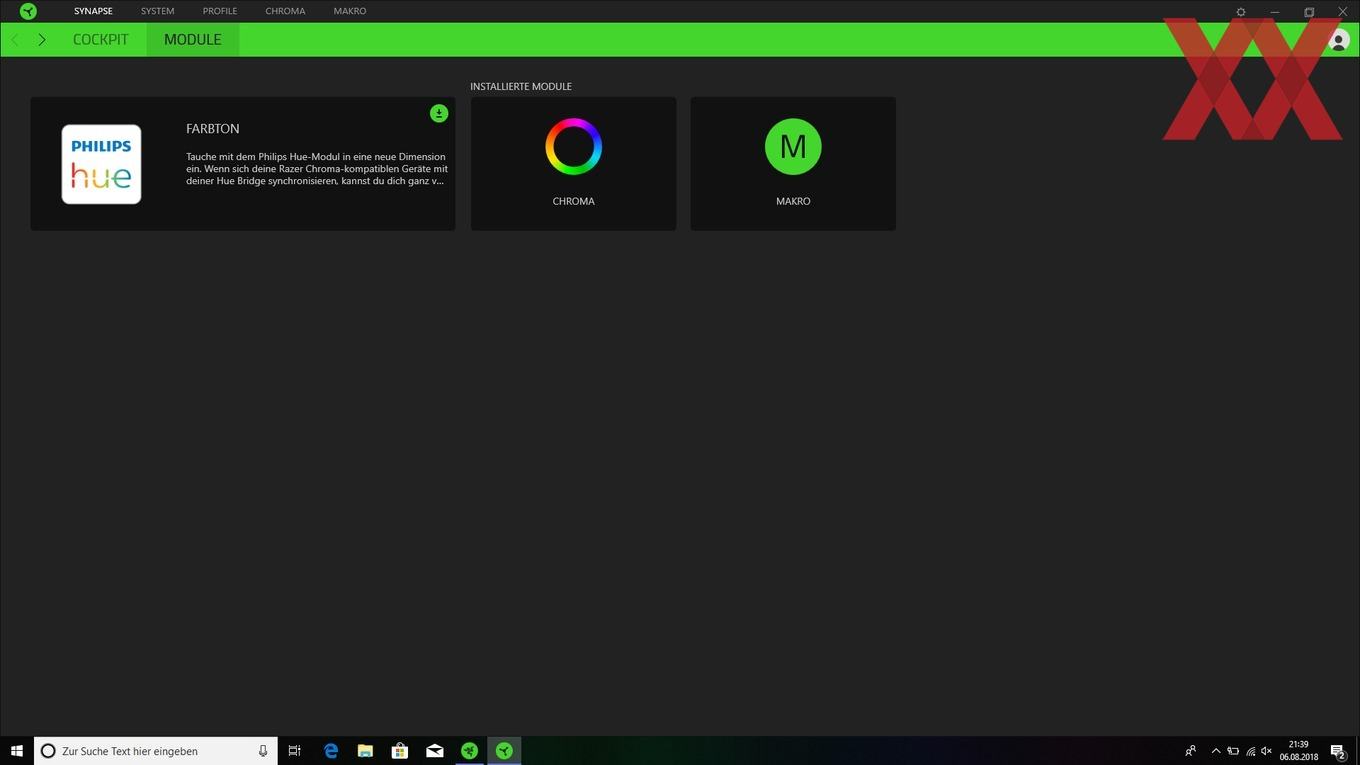Download the Philips Hue module
Screen dimensions: 1360x765
439,113
